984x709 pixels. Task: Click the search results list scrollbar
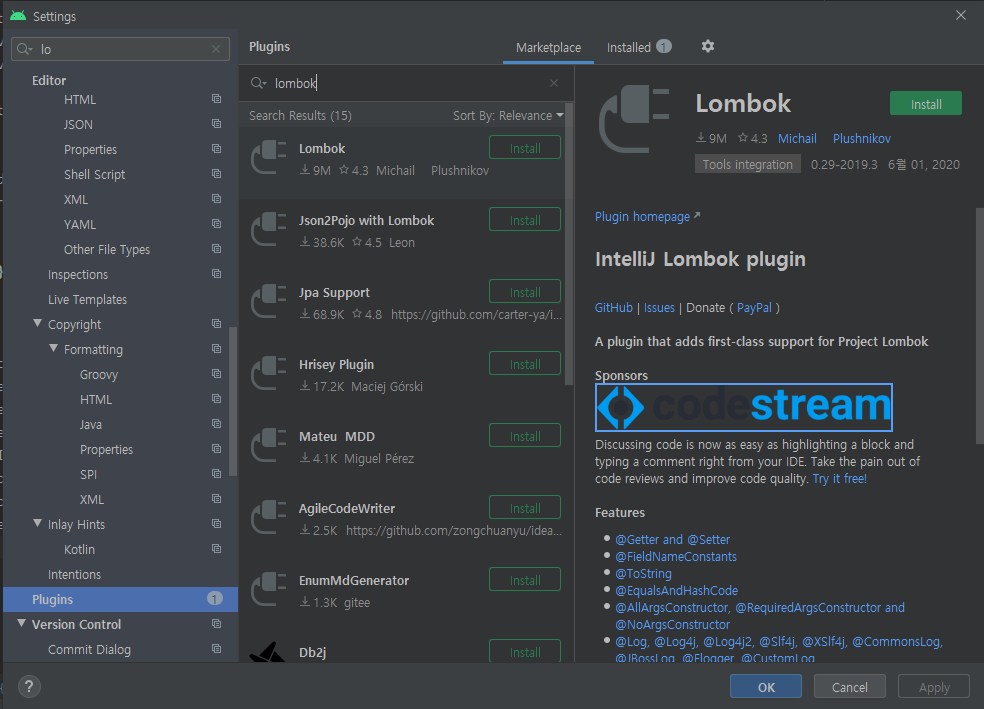tap(569, 245)
